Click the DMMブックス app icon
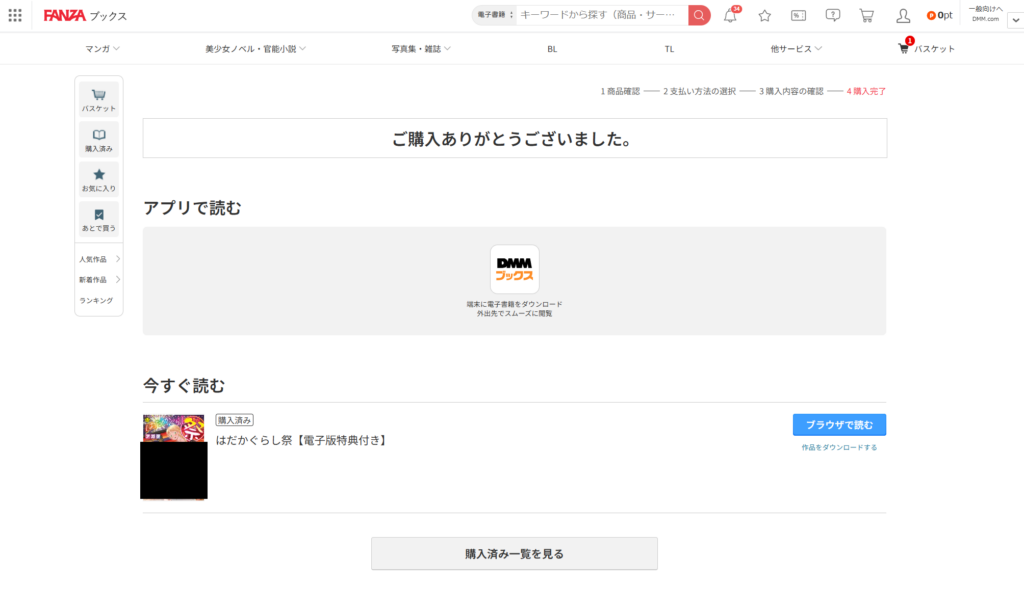Viewport: 1024px width, 611px height. click(515, 270)
